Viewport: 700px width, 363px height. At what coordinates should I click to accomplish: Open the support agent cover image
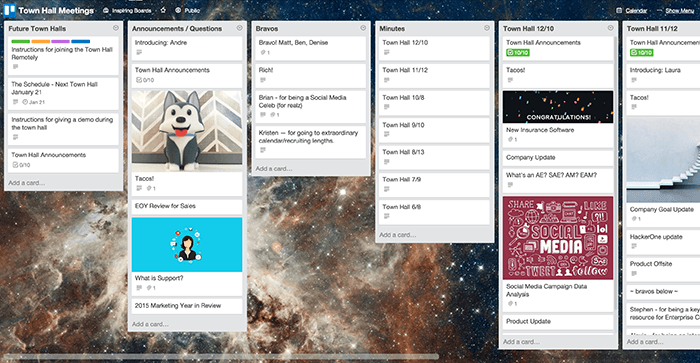(x=187, y=245)
